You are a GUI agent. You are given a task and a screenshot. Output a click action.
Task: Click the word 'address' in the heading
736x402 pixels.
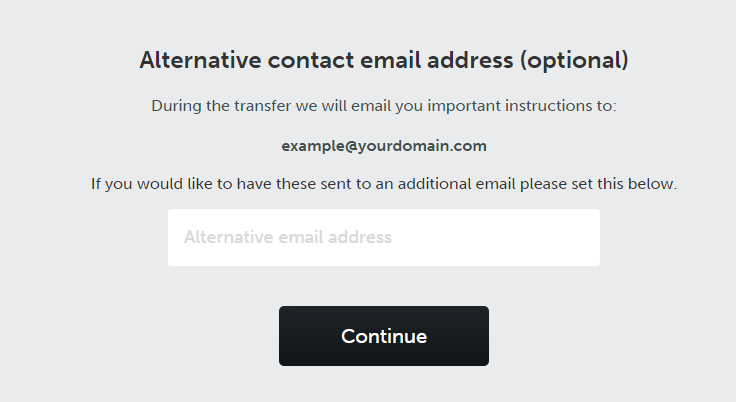click(x=470, y=60)
